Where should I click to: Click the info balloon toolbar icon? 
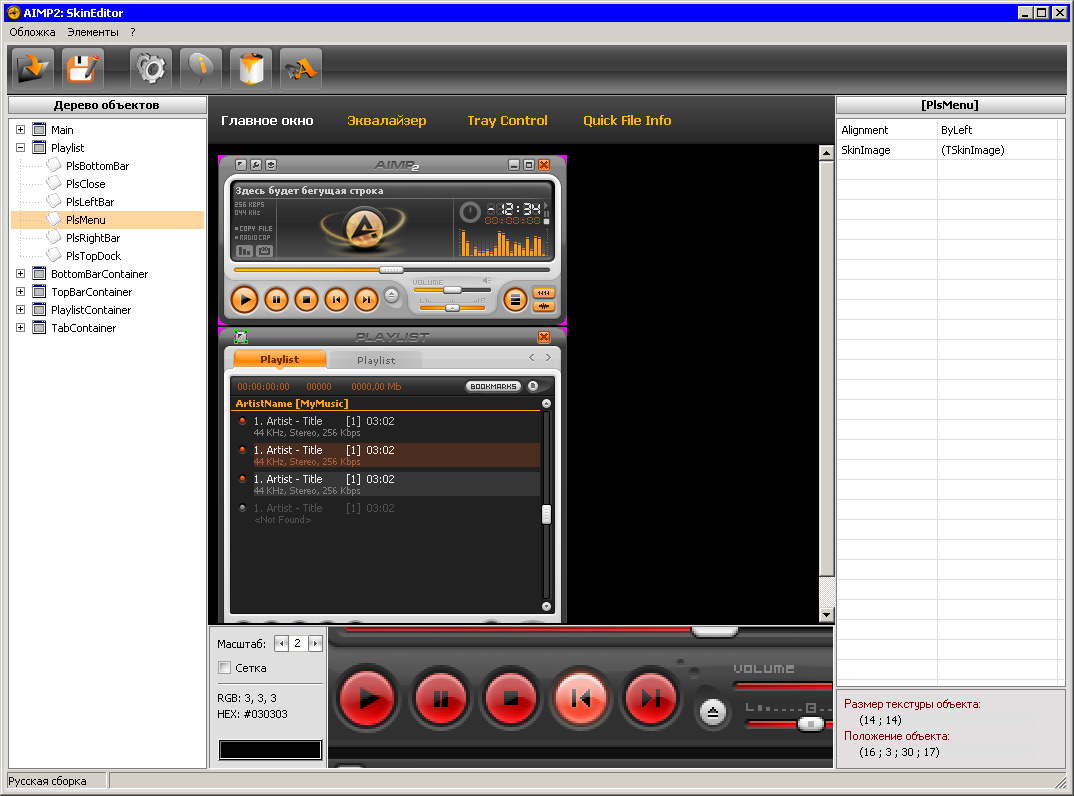click(201, 69)
